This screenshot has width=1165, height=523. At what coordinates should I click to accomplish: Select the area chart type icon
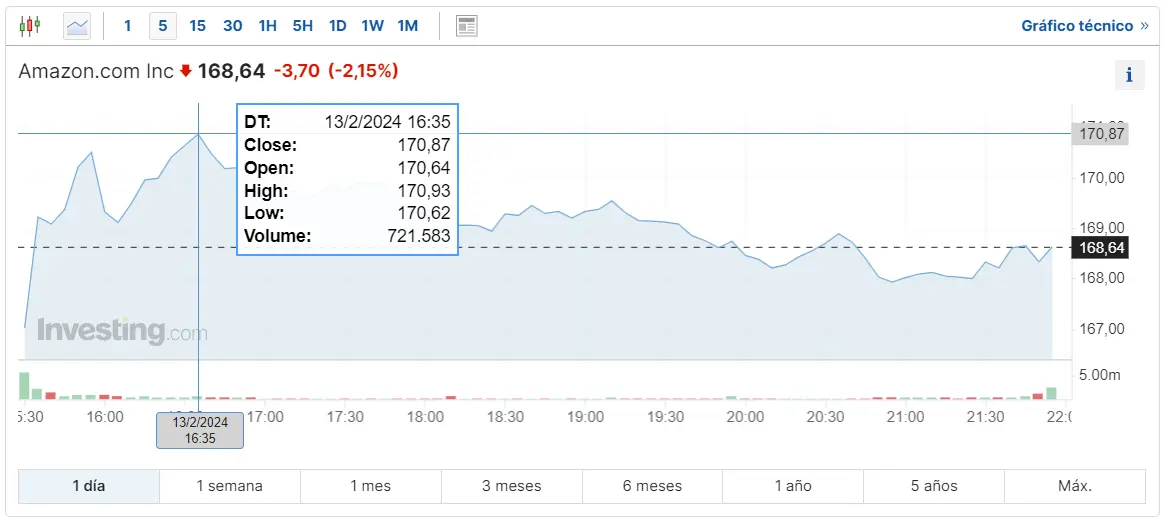click(77, 26)
